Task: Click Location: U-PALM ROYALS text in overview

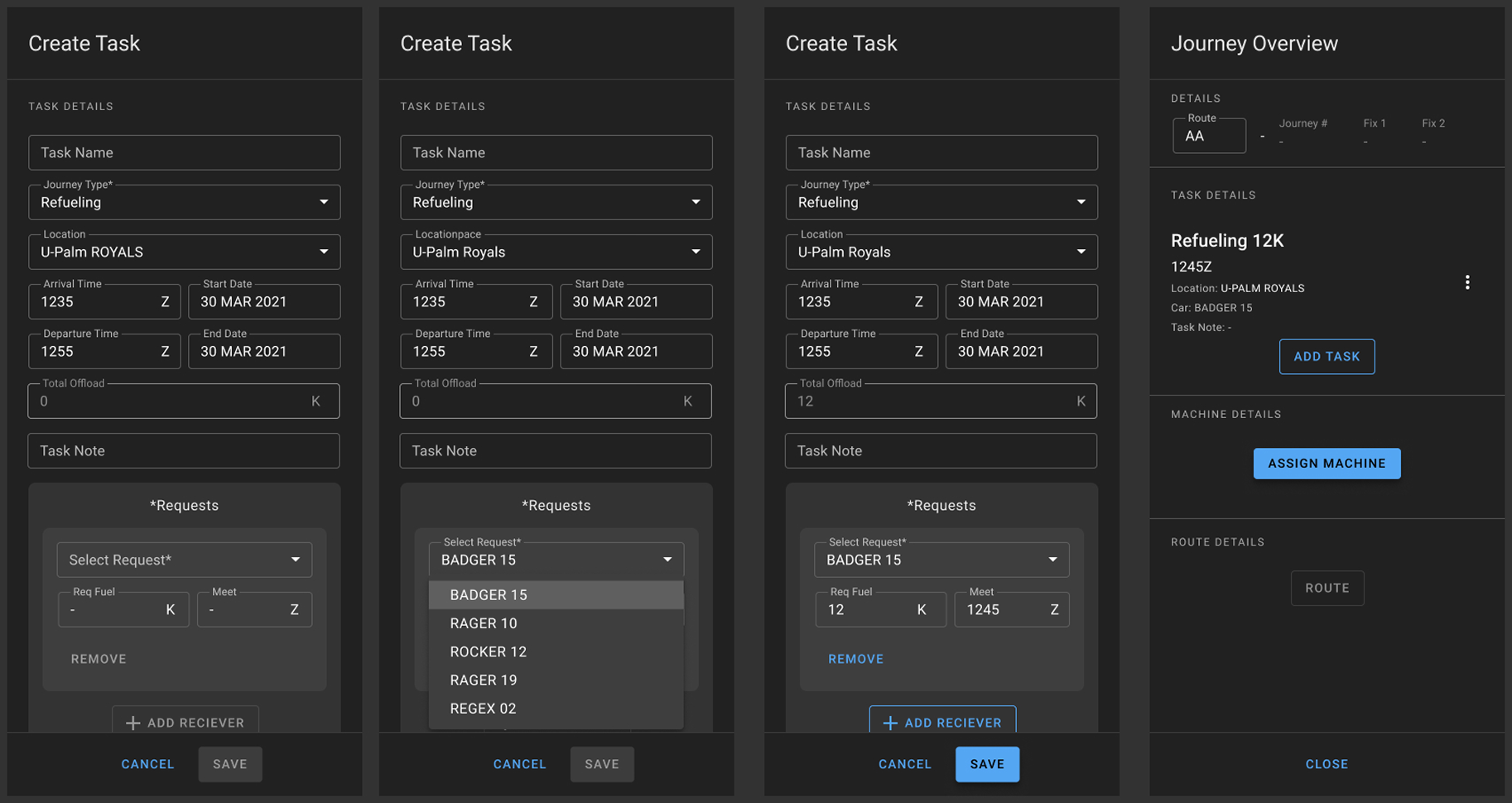Action: coord(1237,288)
